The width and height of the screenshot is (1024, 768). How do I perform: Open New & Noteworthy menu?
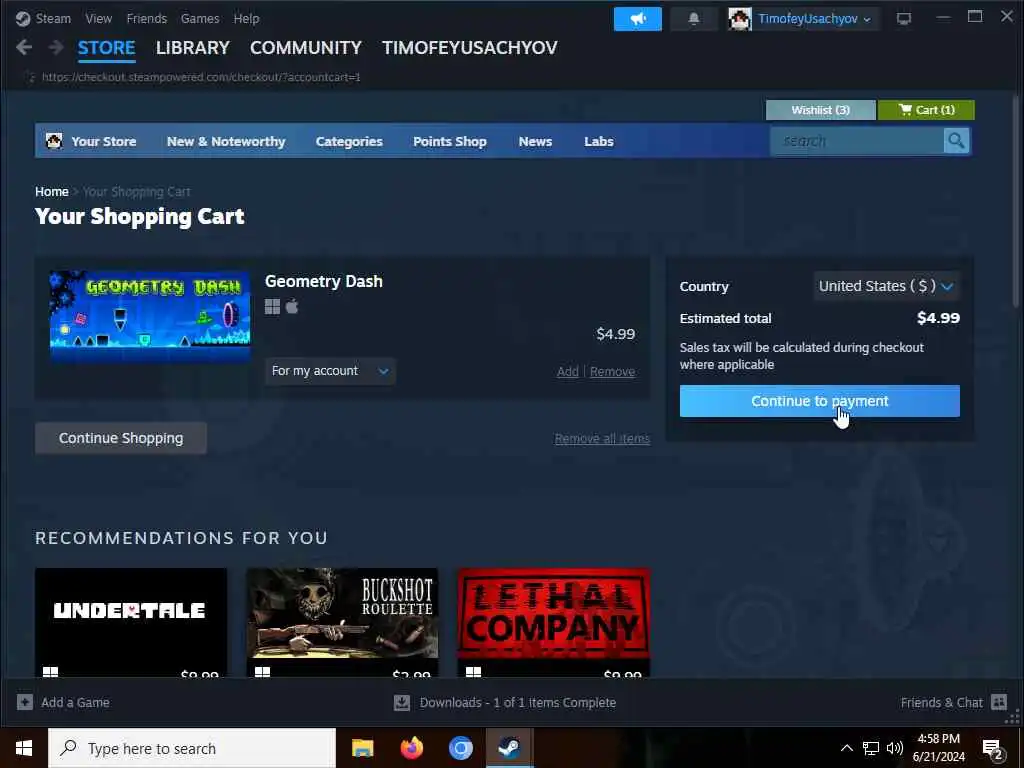(x=226, y=141)
